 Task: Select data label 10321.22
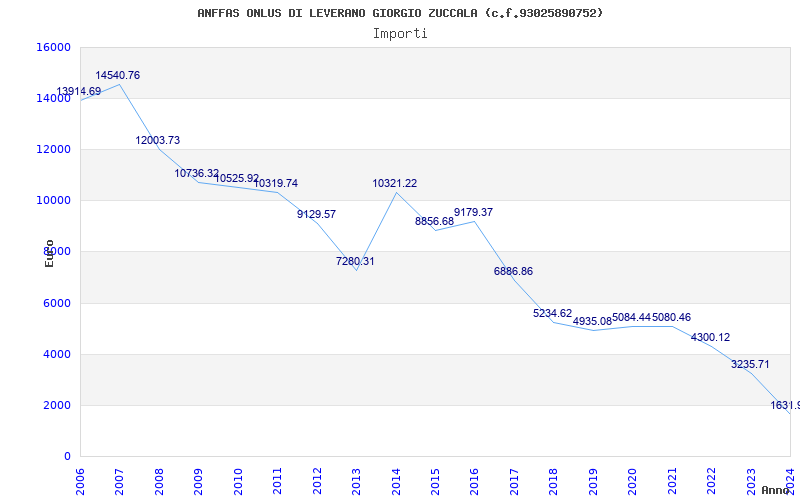pos(394,183)
